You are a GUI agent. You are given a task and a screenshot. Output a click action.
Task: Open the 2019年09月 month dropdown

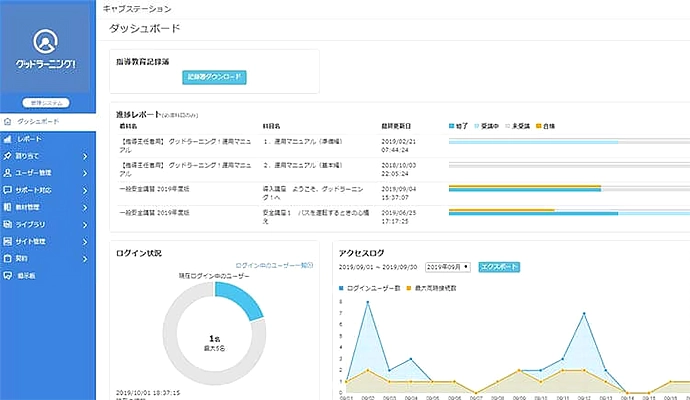(x=449, y=268)
